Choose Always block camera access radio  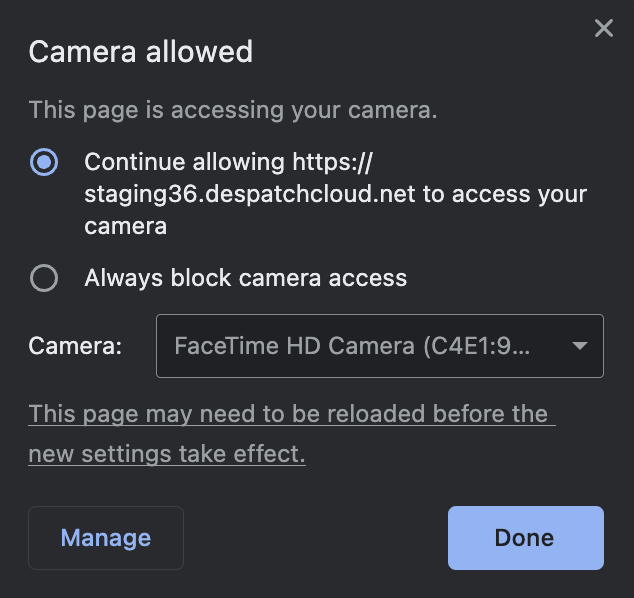coord(44,278)
